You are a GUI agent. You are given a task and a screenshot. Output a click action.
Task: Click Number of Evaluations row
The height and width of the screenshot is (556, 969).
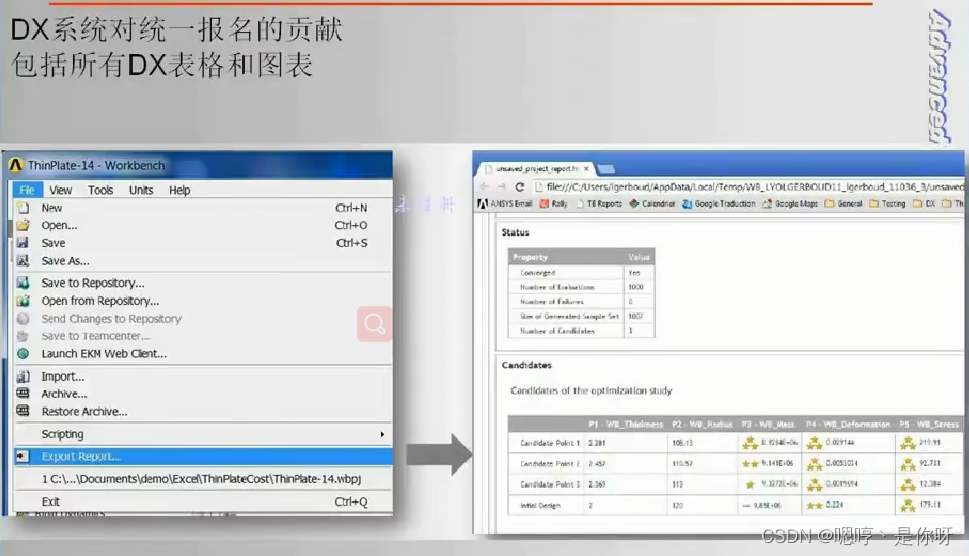582,287
